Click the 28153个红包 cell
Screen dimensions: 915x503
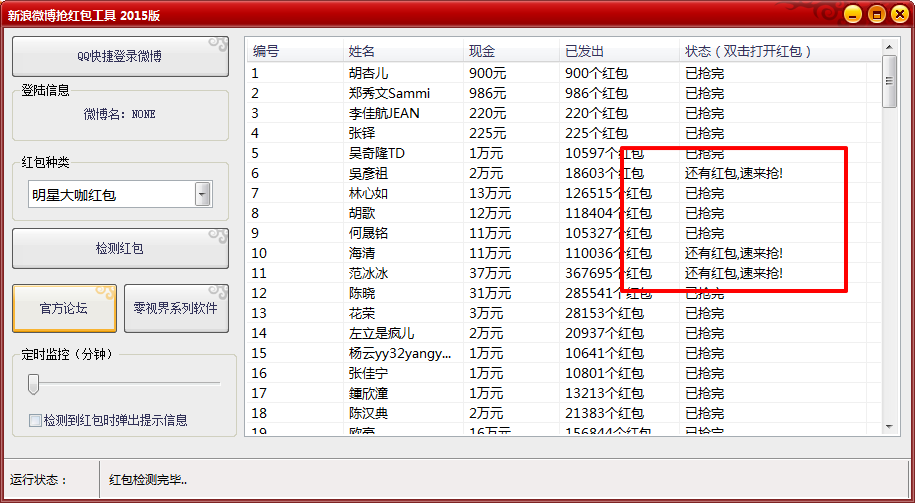pyautogui.click(x=605, y=313)
